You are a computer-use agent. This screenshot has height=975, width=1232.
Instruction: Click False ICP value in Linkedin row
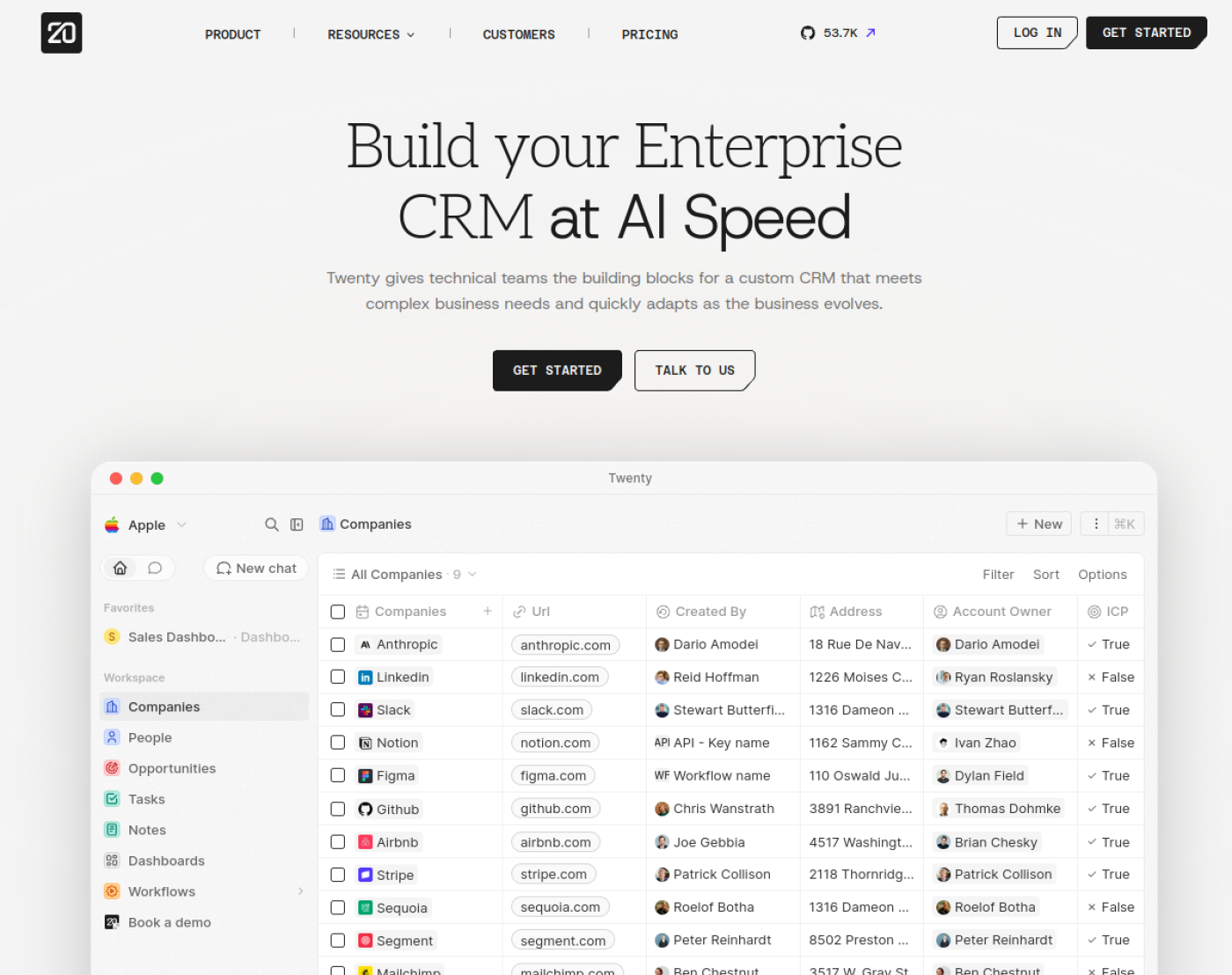click(1111, 677)
